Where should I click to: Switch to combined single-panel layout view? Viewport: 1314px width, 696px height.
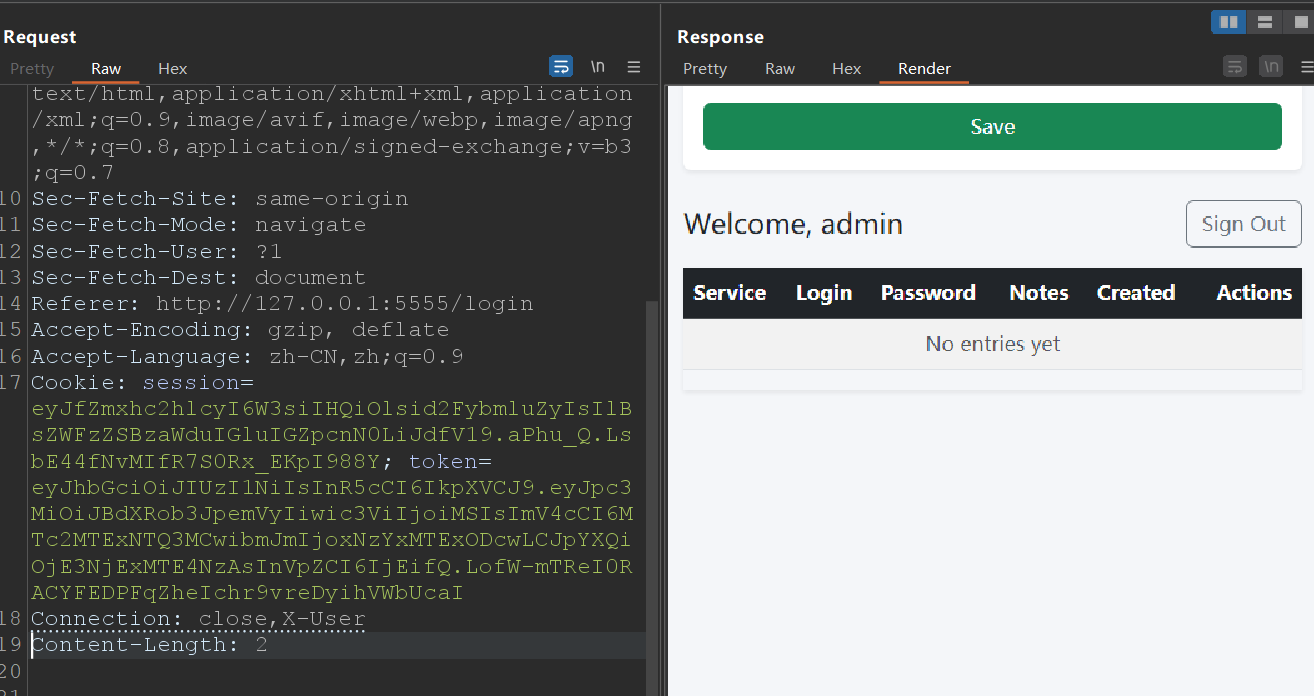click(1300, 22)
